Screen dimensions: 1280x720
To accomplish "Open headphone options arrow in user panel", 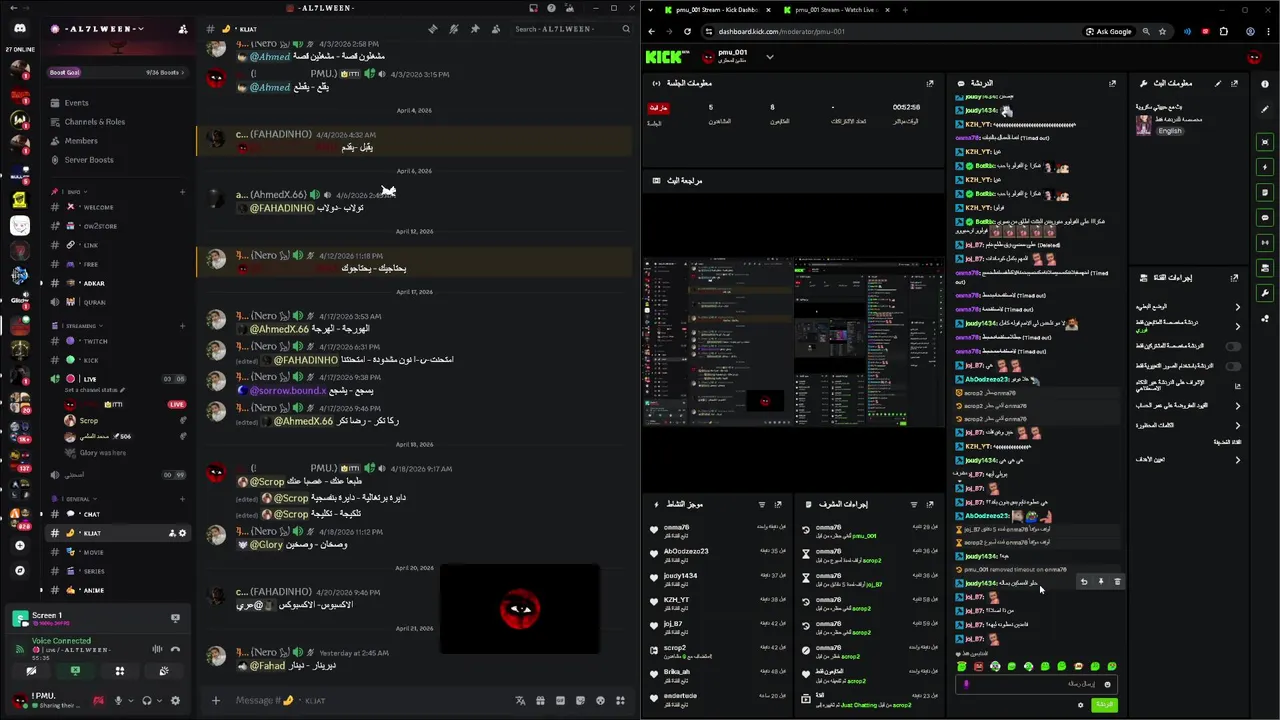I will (159, 700).
